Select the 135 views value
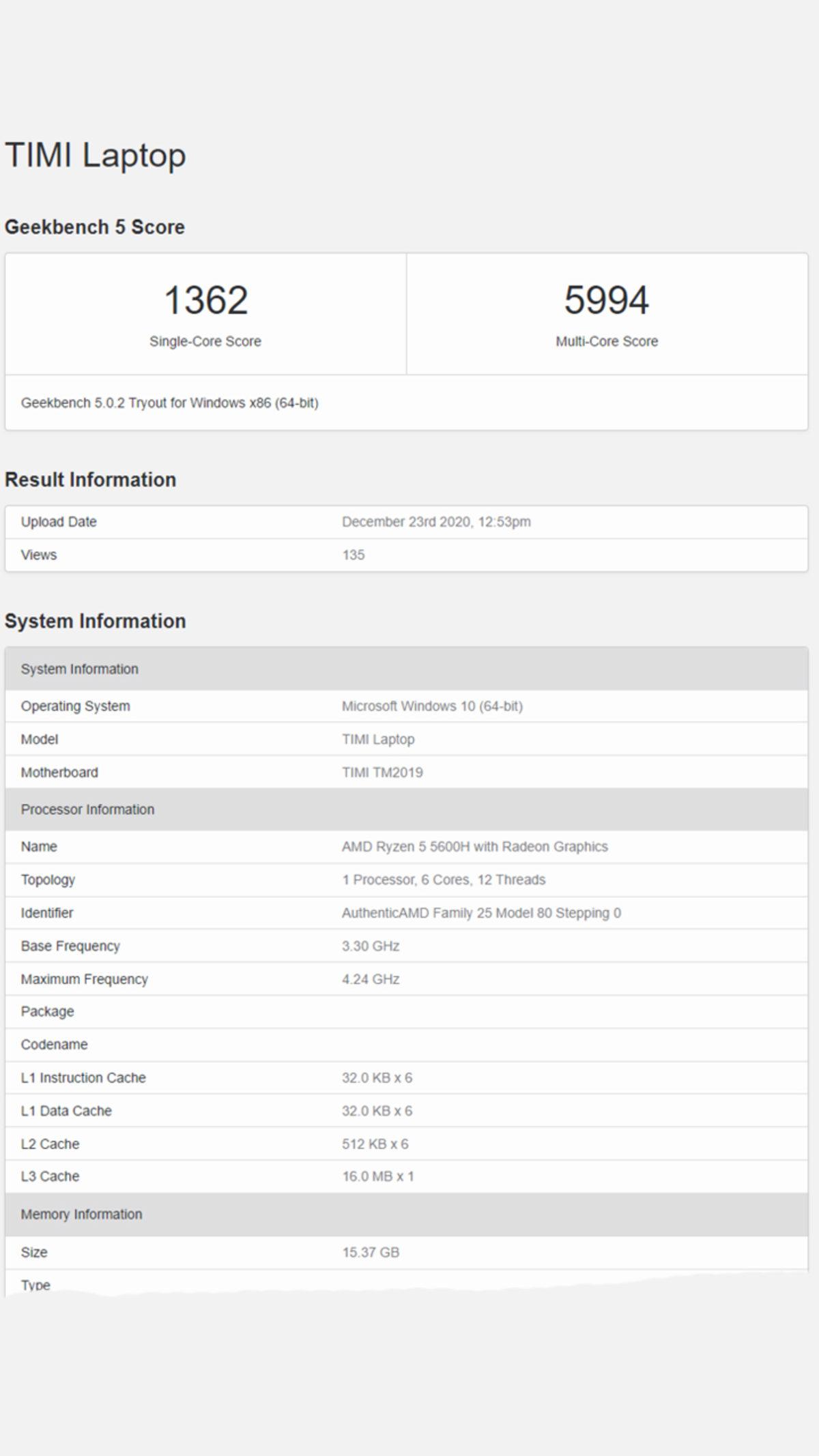This screenshot has width=819, height=1456. tap(354, 555)
